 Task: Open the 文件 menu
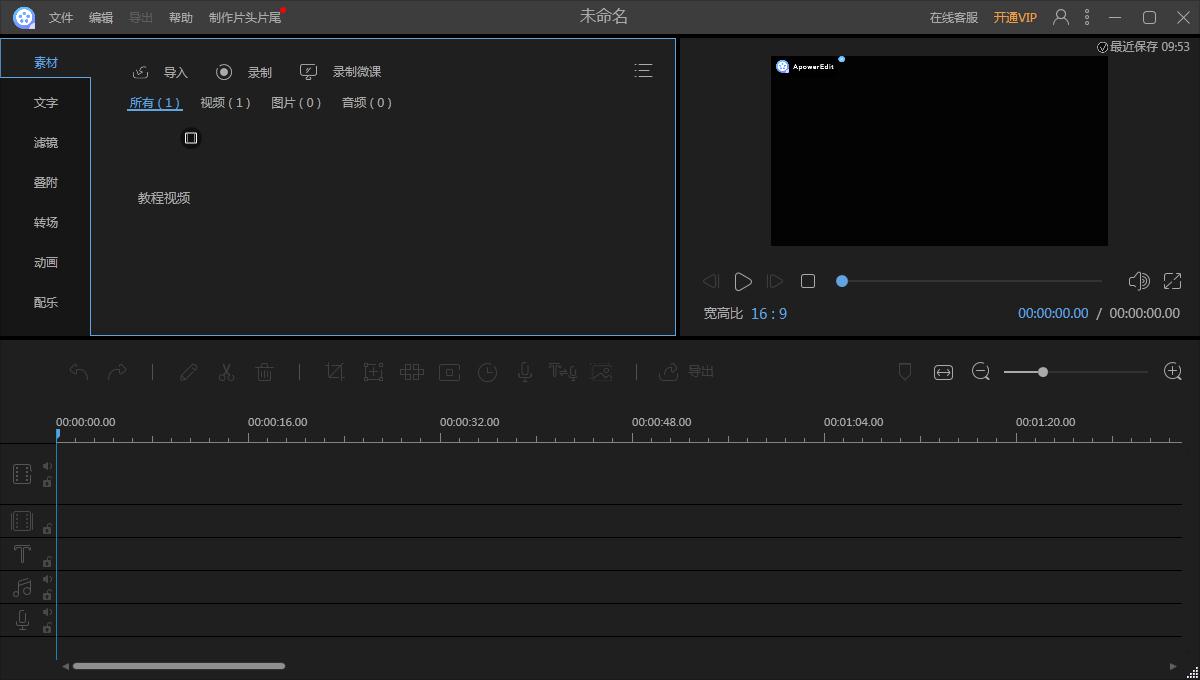(x=61, y=18)
